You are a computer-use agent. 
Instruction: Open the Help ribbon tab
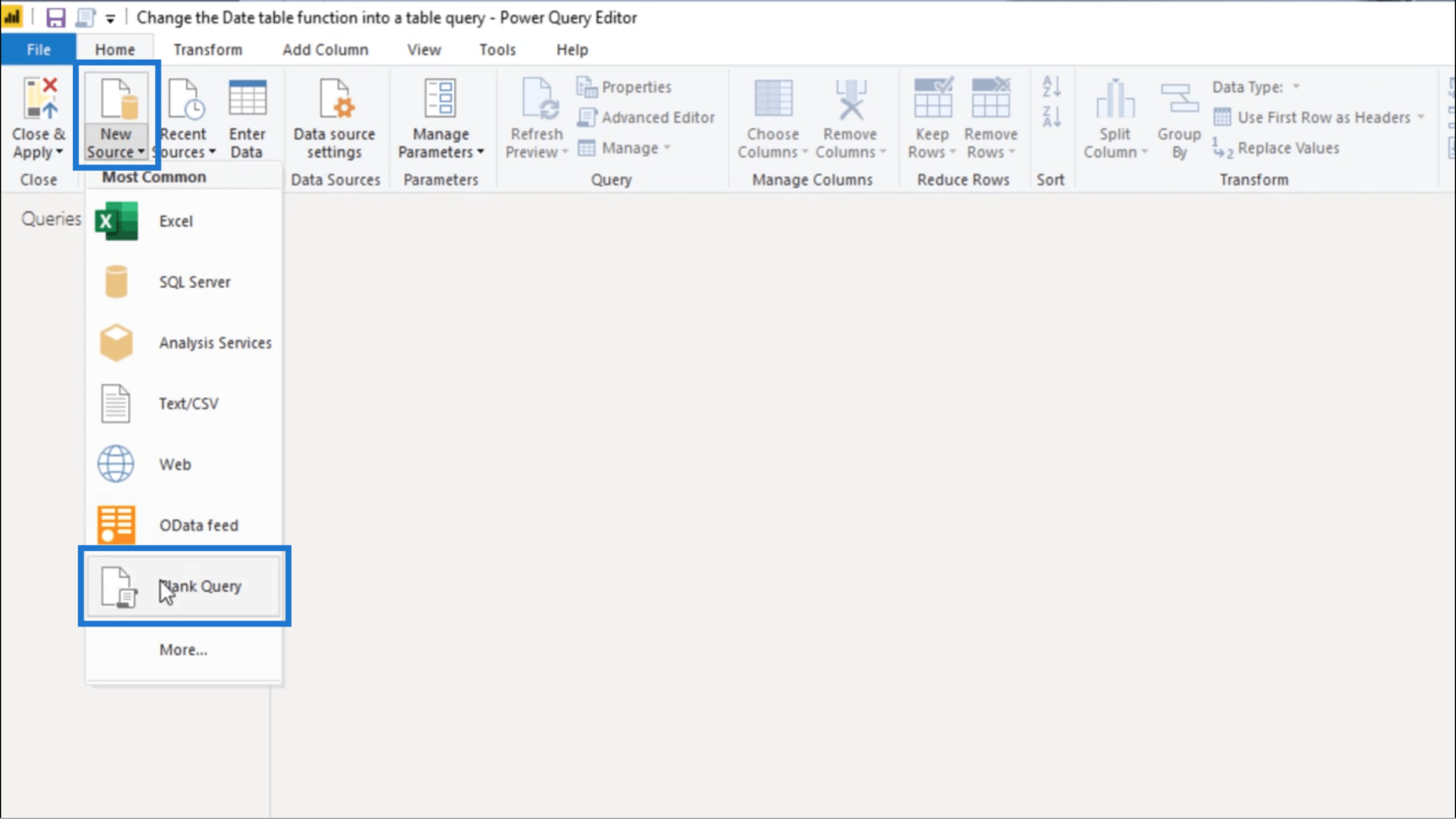point(572,49)
